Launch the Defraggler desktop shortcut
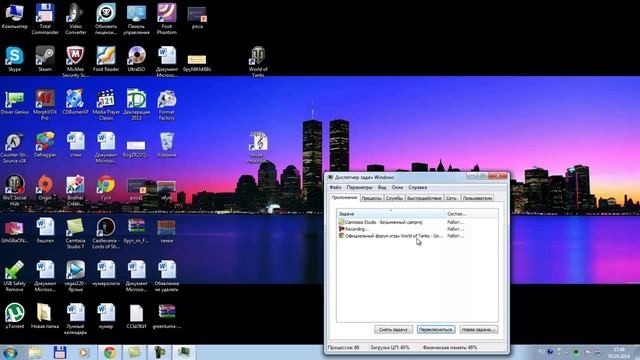 pos(45,145)
